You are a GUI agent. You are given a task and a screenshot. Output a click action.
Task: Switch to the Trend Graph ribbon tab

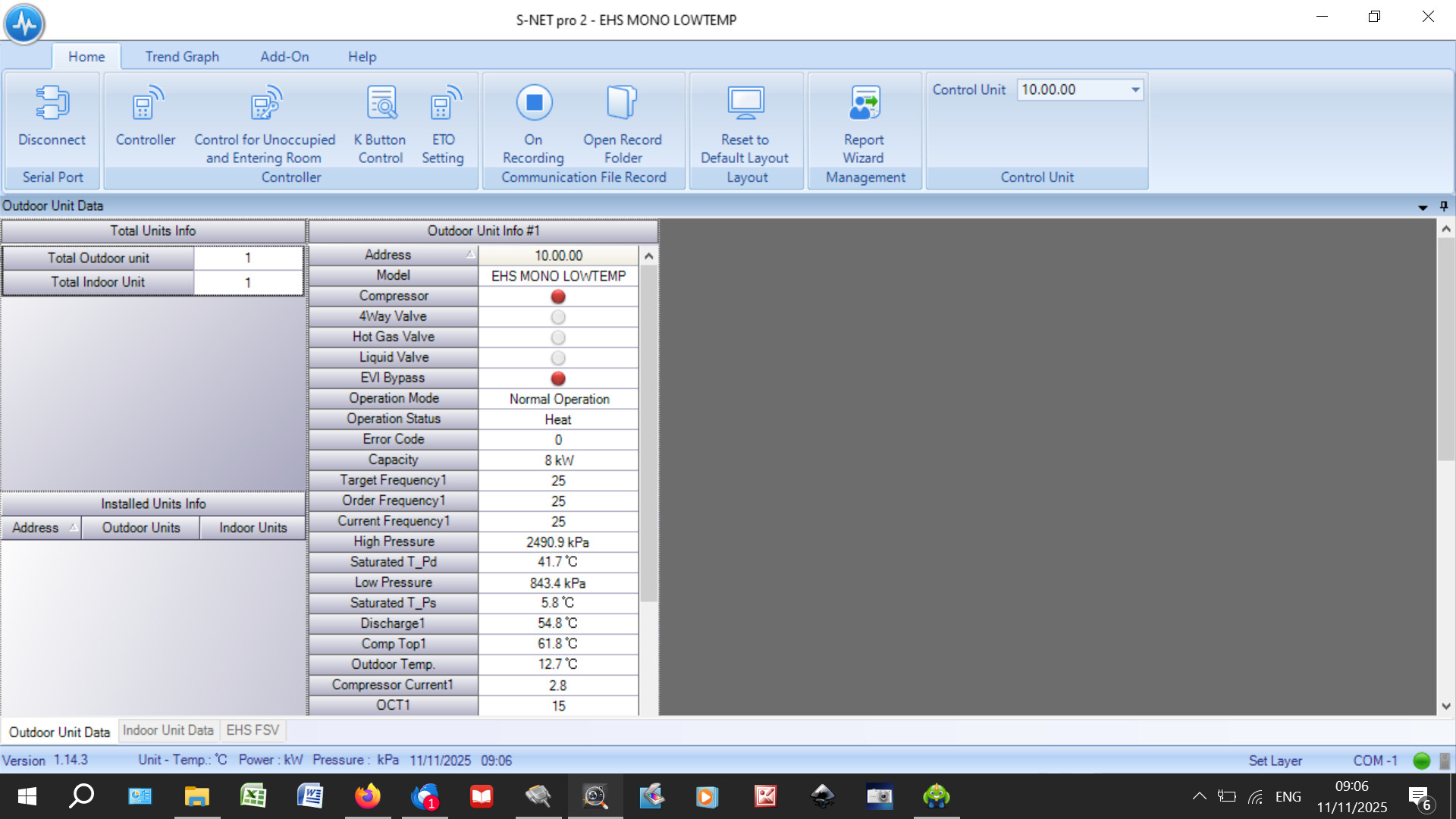pyautogui.click(x=182, y=57)
